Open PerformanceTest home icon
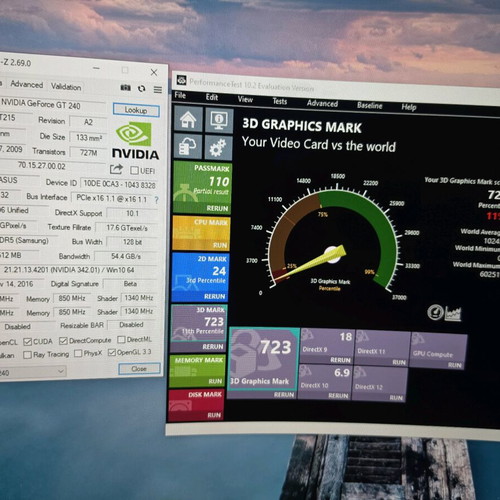This screenshot has width=500, height=500. 188,119
